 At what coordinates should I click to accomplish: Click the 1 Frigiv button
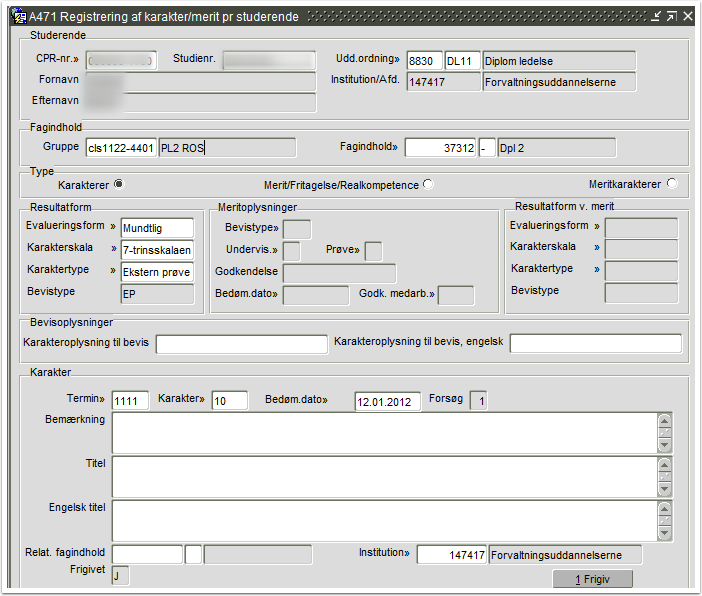(593, 579)
